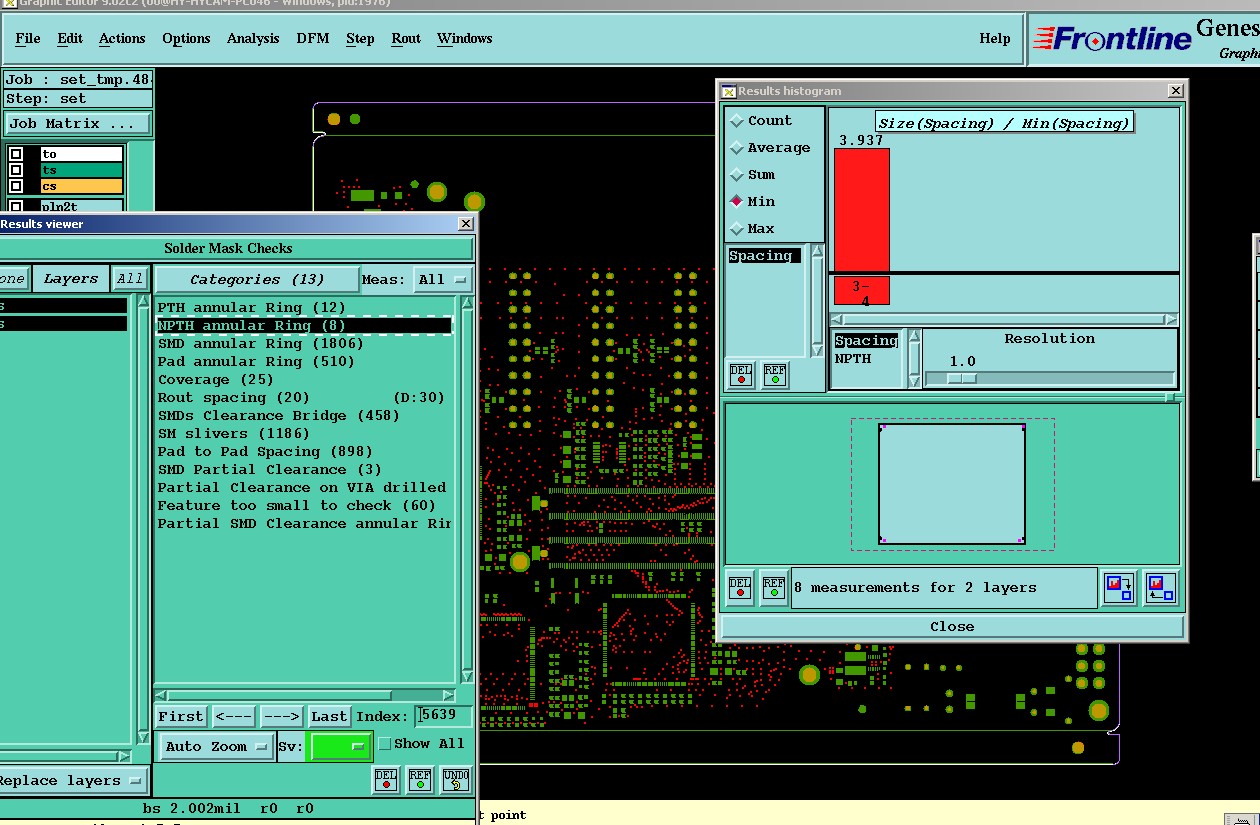Select the Max radio option

pyautogui.click(x=738, y=228)
